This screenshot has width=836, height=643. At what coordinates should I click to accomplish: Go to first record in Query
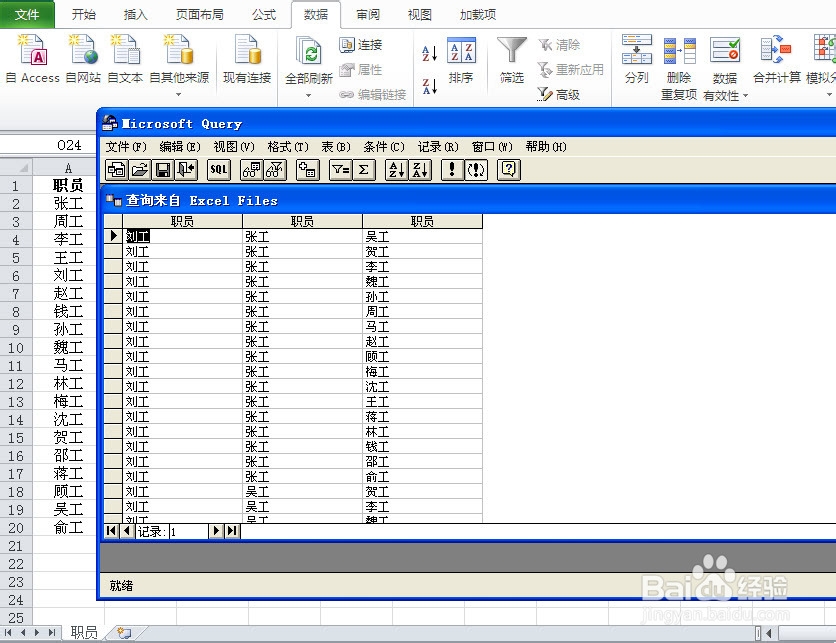click(111, 531)
